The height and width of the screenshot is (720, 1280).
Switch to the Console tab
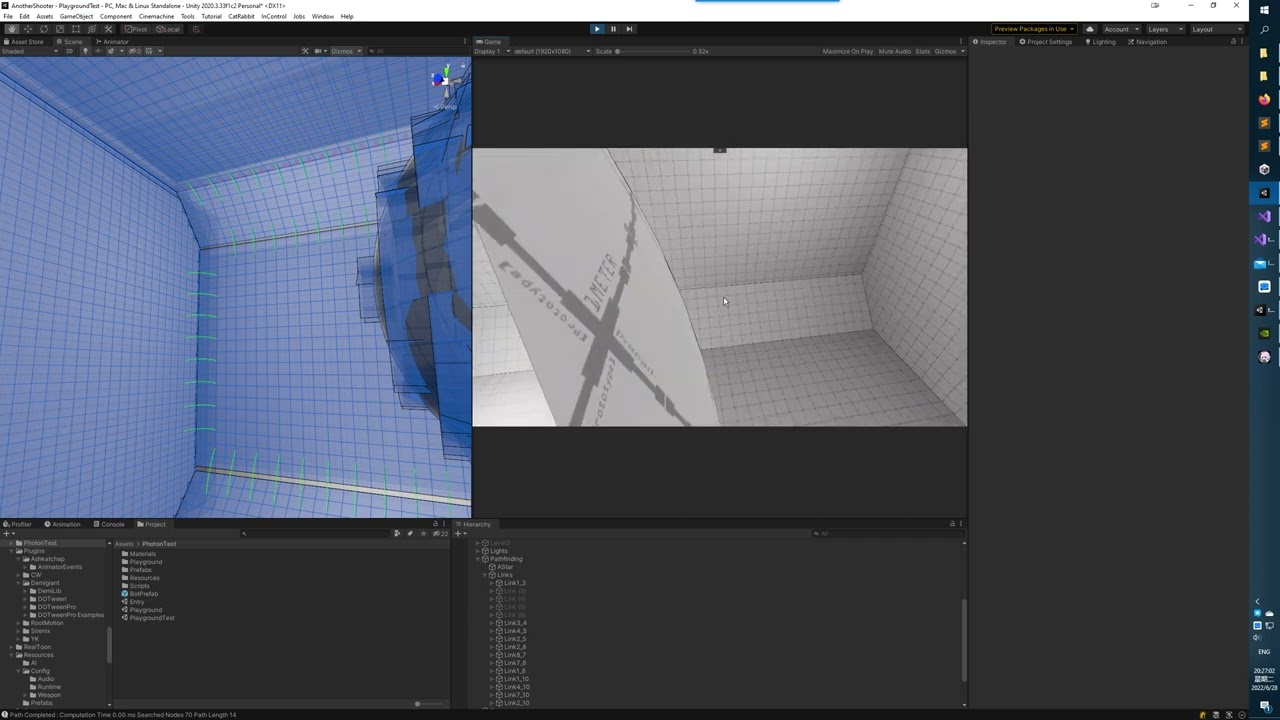109,524
